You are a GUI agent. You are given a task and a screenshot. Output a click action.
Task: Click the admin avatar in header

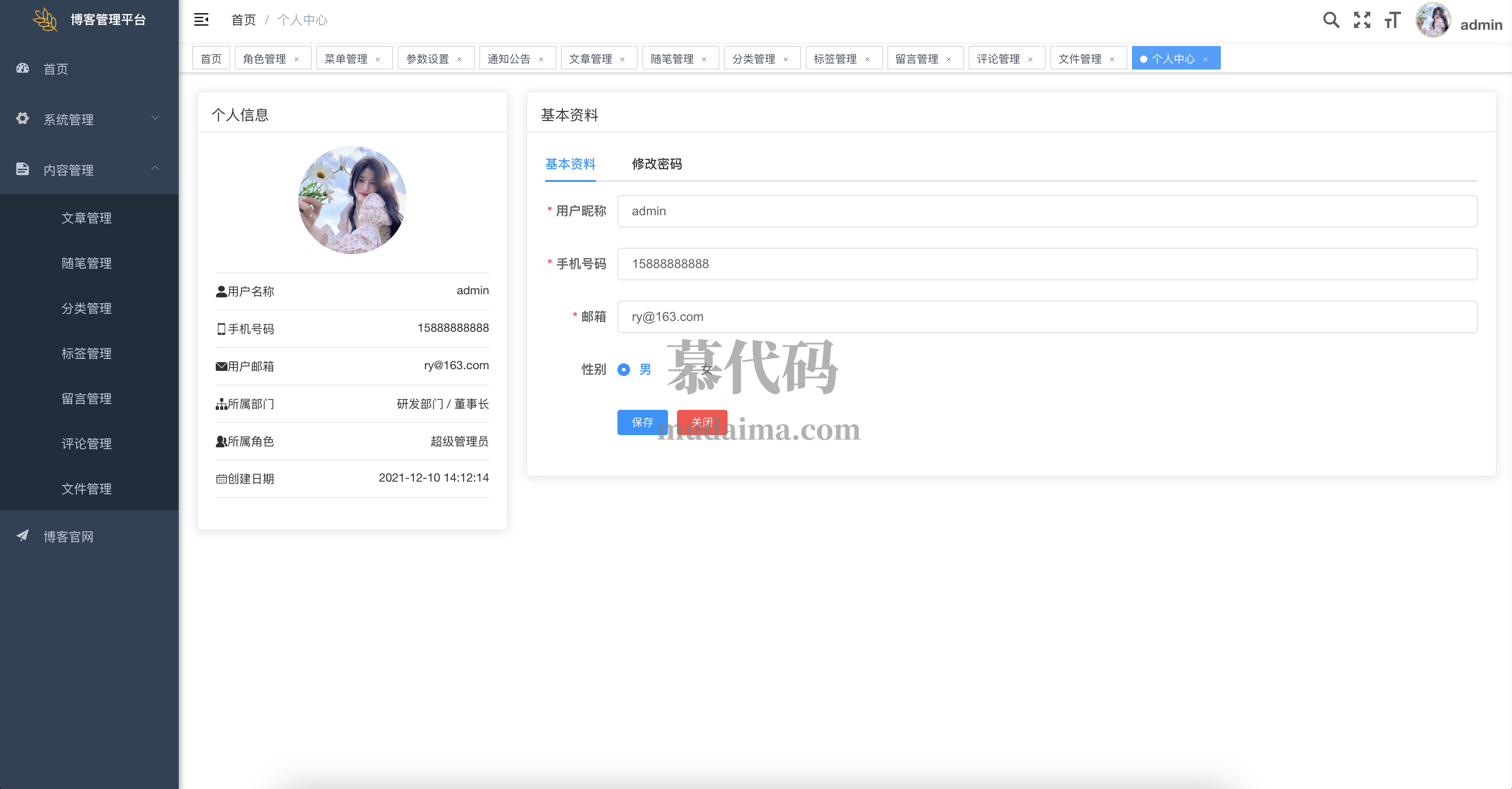(x=1433, y=20)
